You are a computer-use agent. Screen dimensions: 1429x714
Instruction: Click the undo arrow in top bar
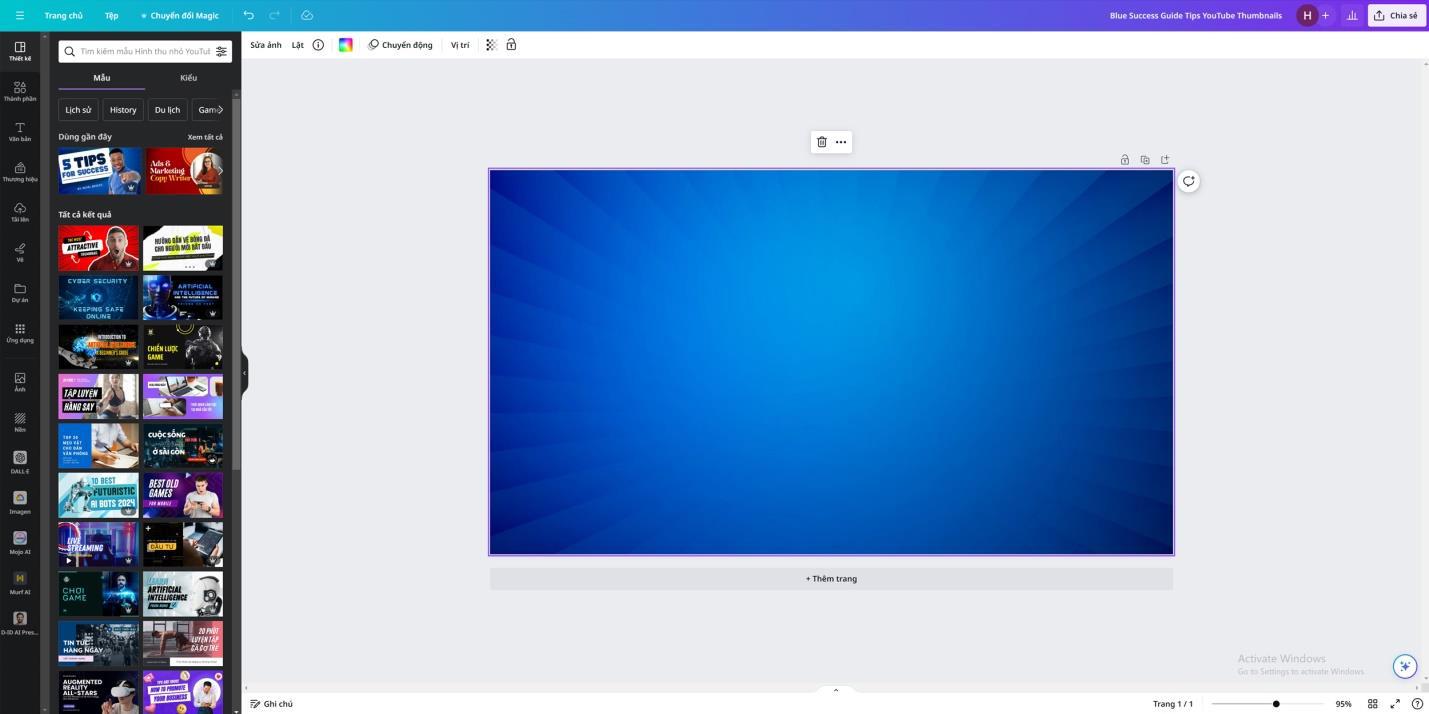coord(249,15)
